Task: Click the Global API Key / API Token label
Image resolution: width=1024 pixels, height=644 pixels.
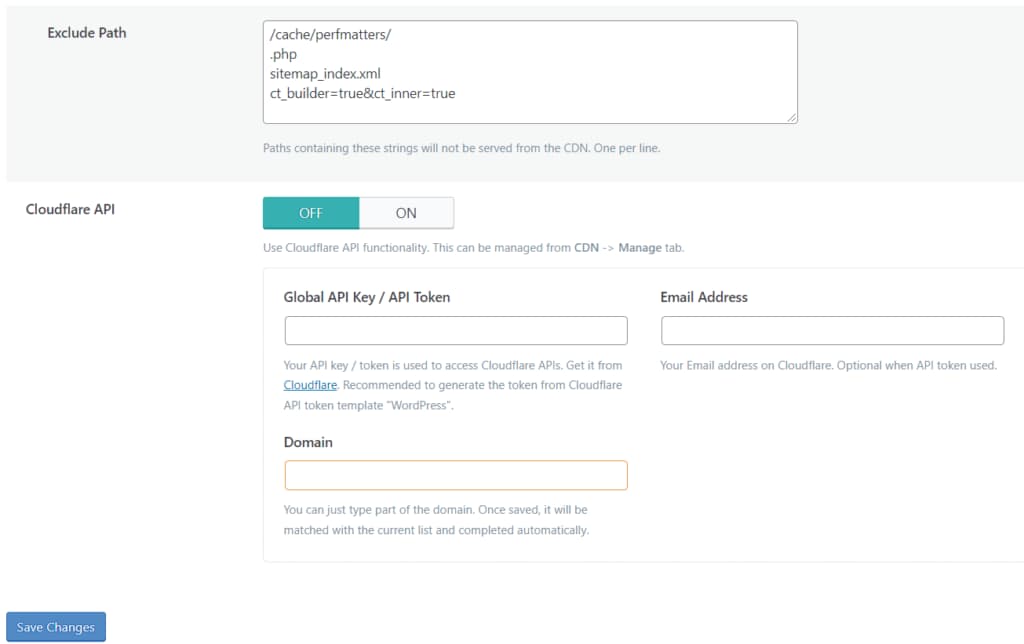Action: (367, 297)
